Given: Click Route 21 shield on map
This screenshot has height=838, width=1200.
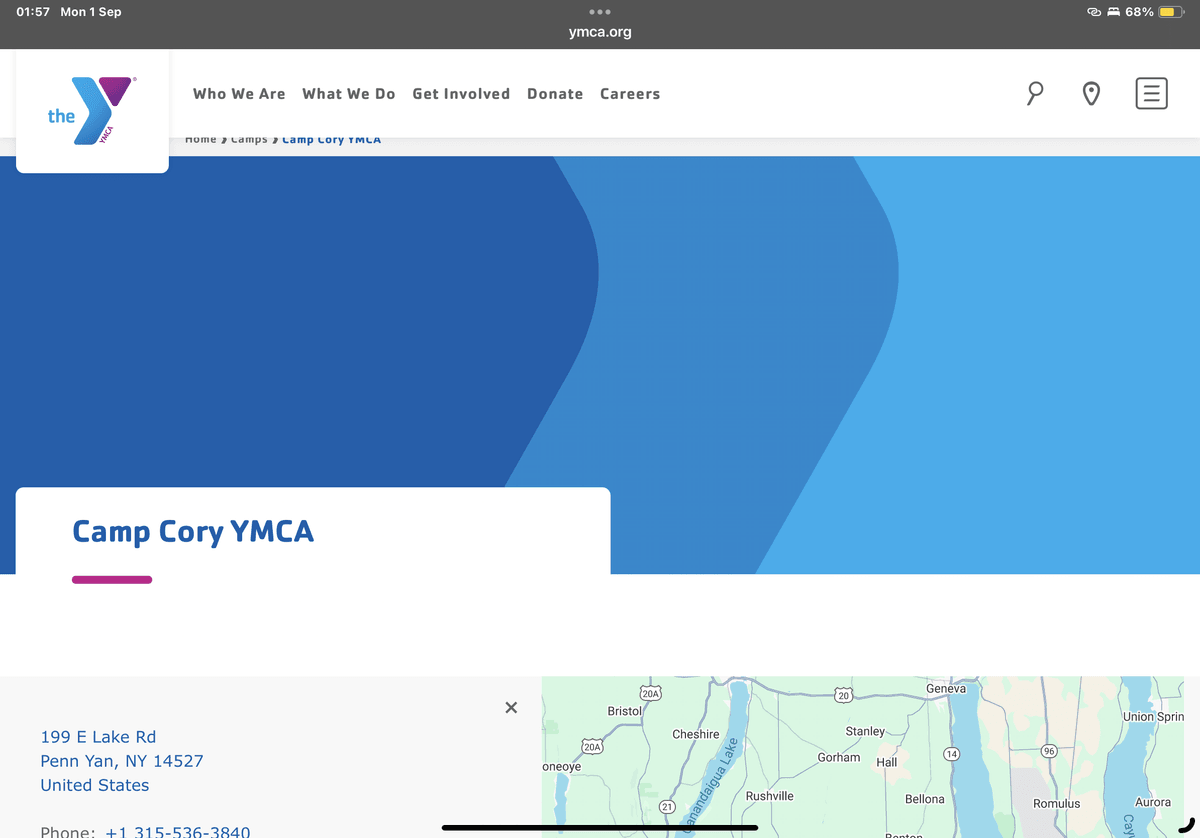Looking at the screenshot, I should coord(667,806).
